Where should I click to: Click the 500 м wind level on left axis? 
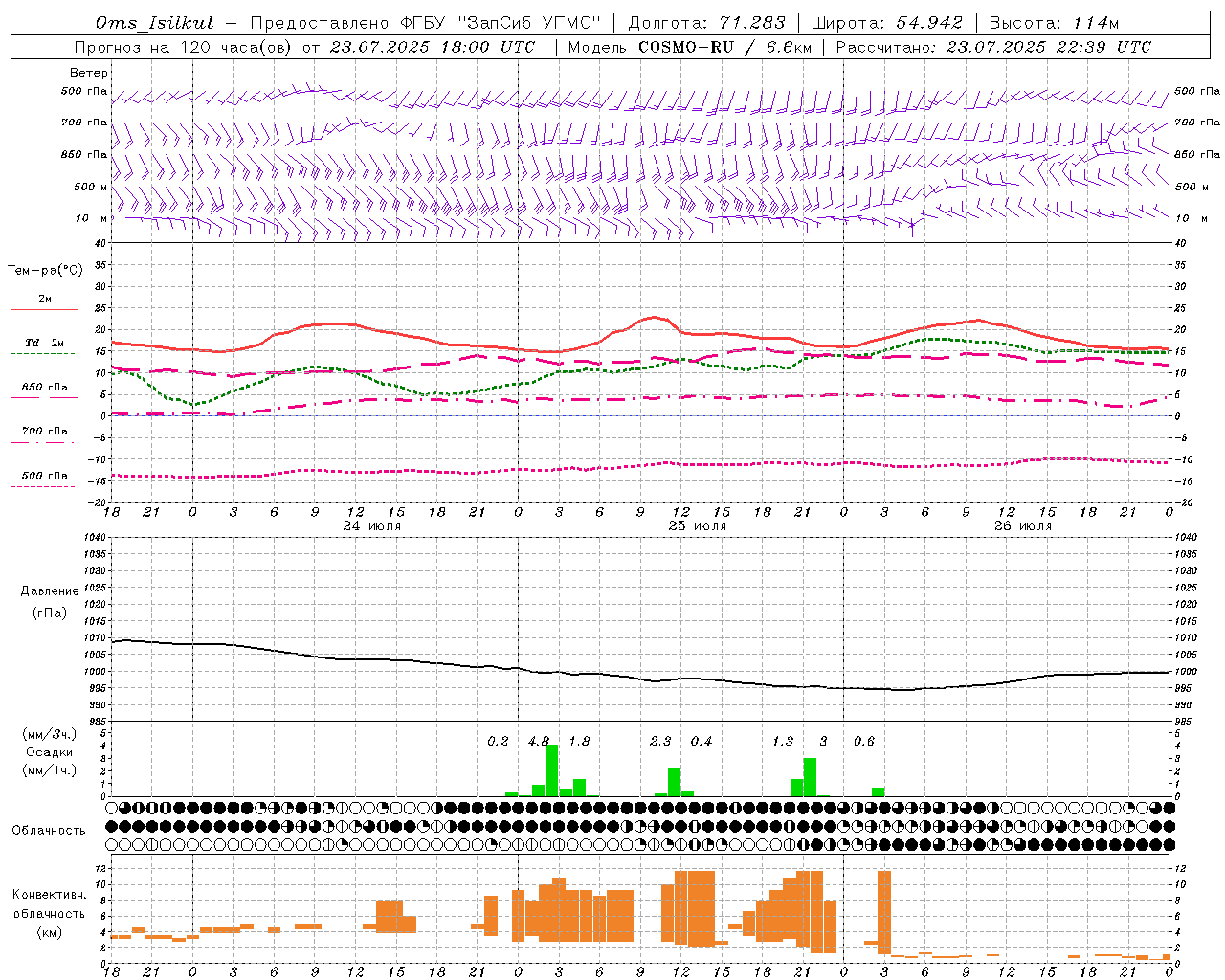click(x=91, y=187)
